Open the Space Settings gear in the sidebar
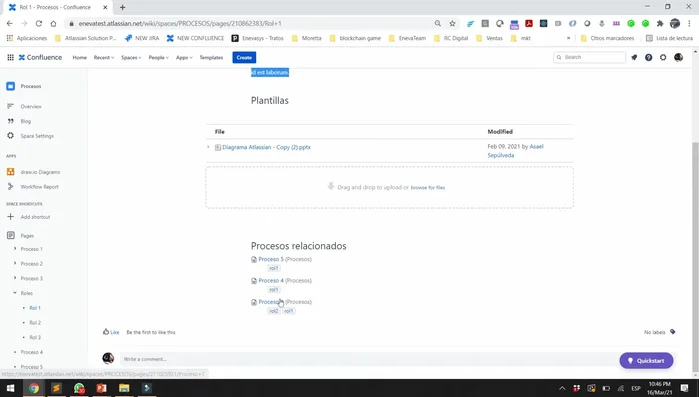Screen dimensions: 699x397 11,135
